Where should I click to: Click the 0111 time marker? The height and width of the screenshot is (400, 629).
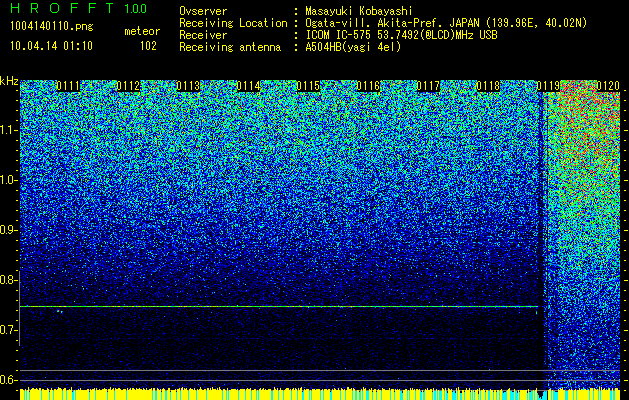coord(68,86)
